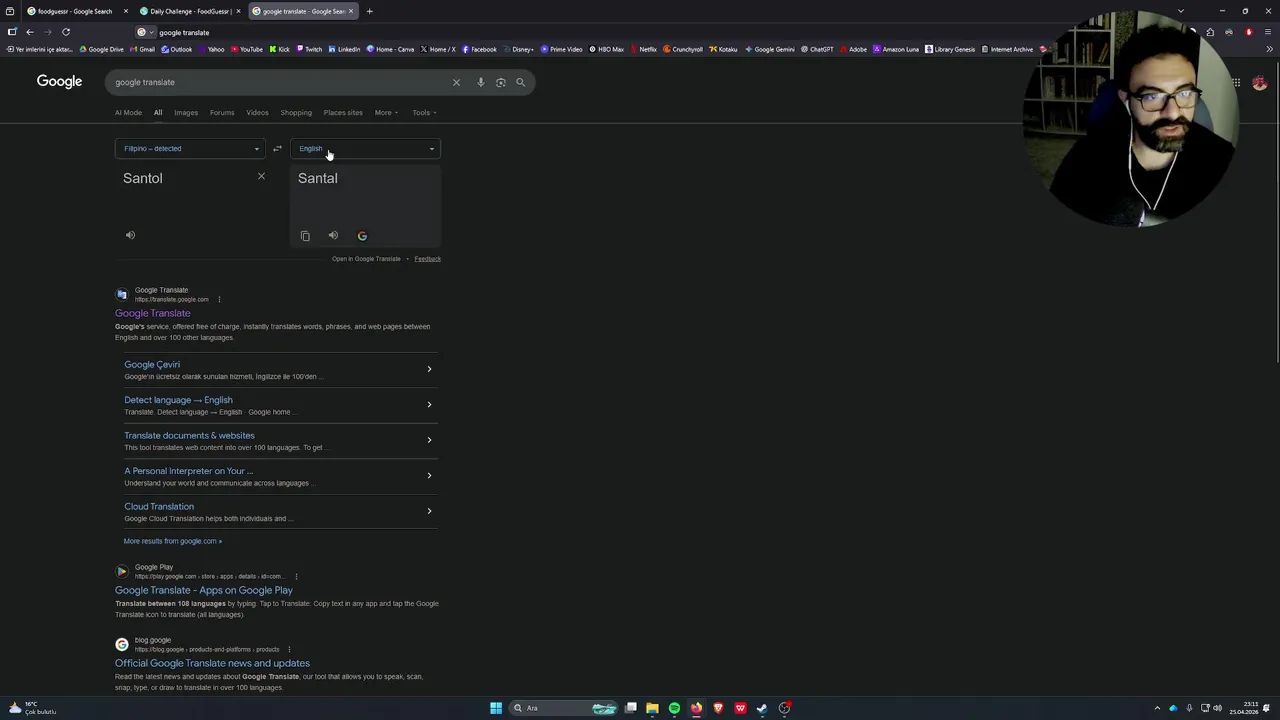Open the ChatGPT bookmark
This screenshot has height=720, width=1280.
pyautogui.click(x=817, y=49)
